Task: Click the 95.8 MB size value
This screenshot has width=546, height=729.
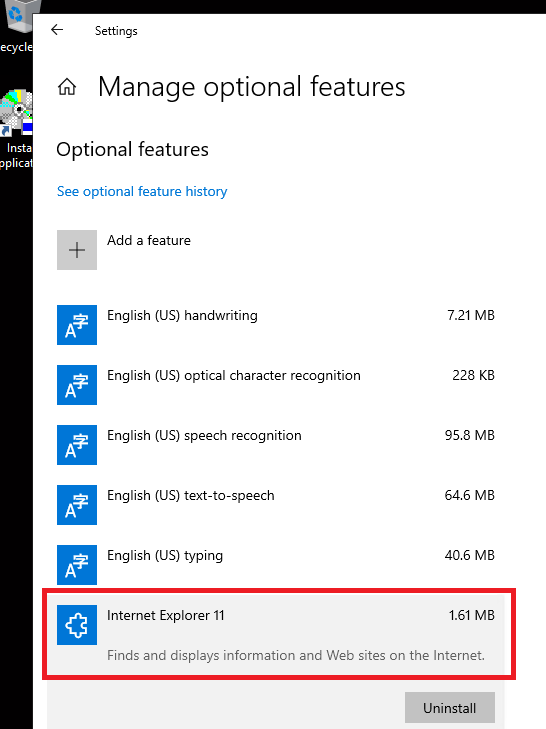Action: [x=469, y=435]
